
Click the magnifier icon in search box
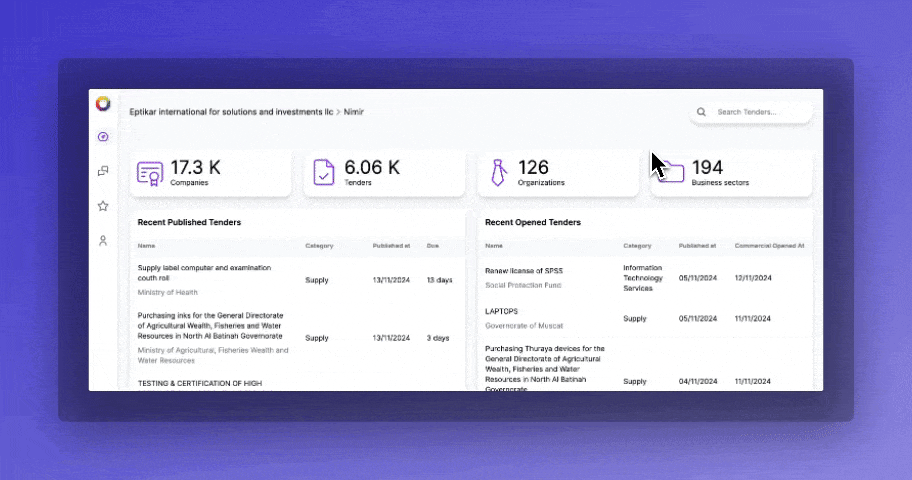(702, 112)
